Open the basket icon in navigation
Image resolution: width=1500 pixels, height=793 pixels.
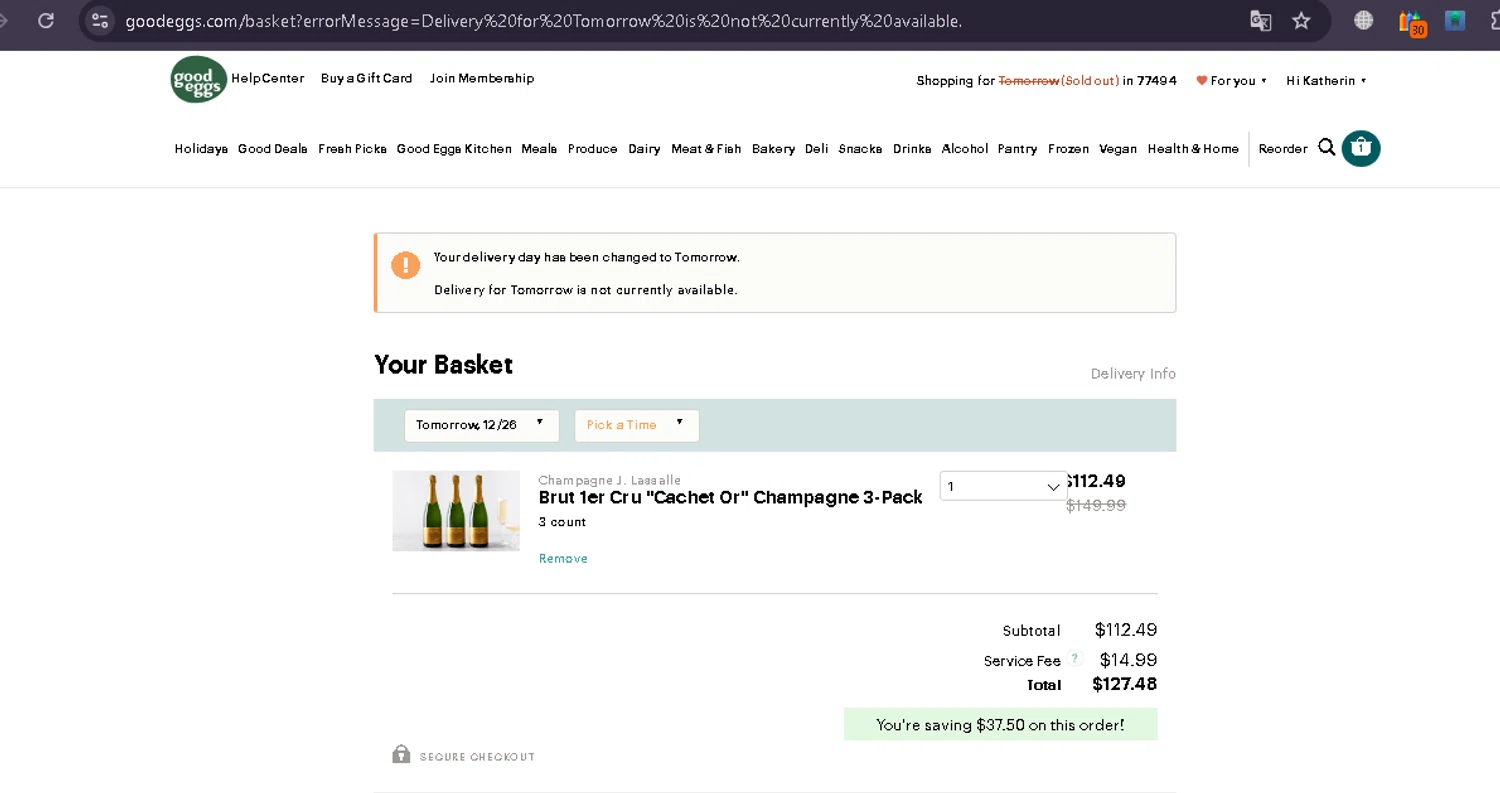[x=1360, y=148]
